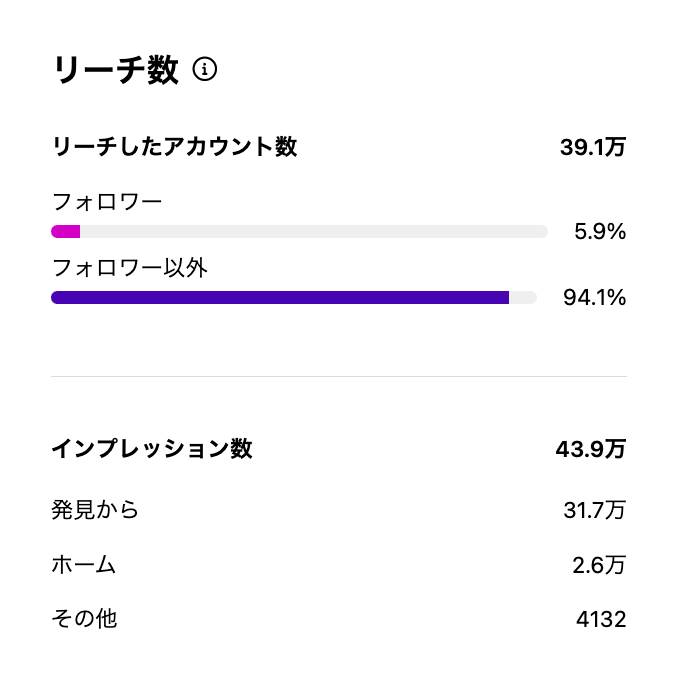Select the ホーム row label
The height and width of the screenshot is (684, 676).
click(84, 565)
